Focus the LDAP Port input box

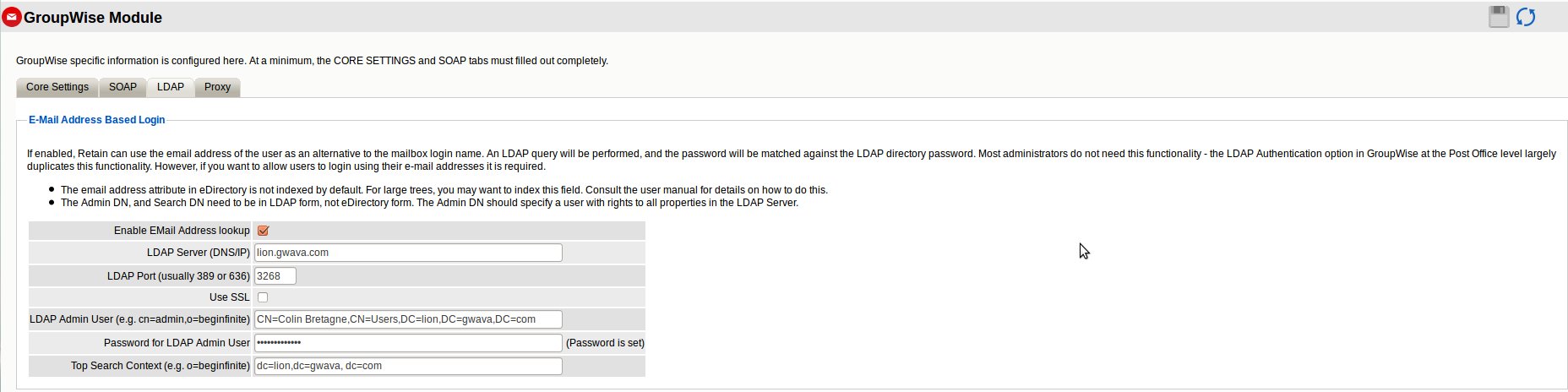coord(275,276)
